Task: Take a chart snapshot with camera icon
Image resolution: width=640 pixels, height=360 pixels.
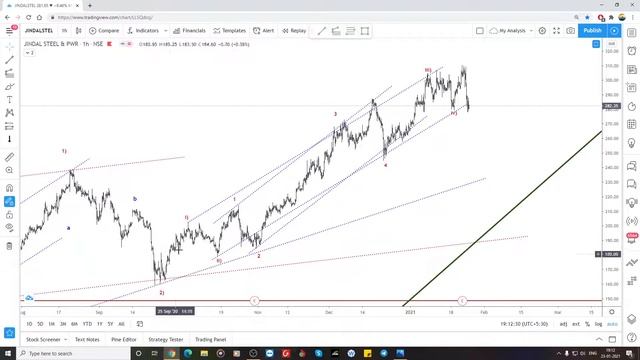Action: pos(571,31)
